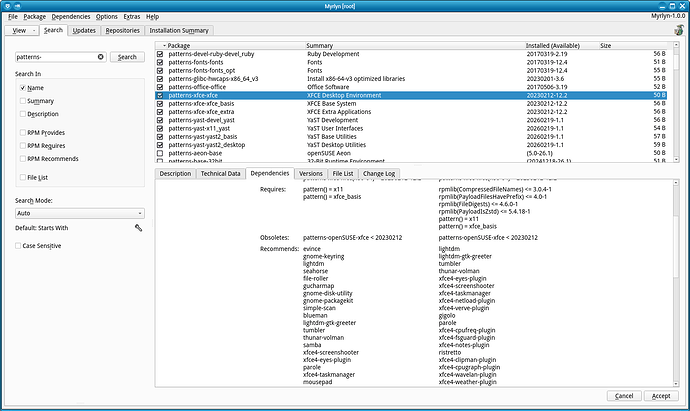Click the 'Office Software' summary cell

click(x=328, y=87)
